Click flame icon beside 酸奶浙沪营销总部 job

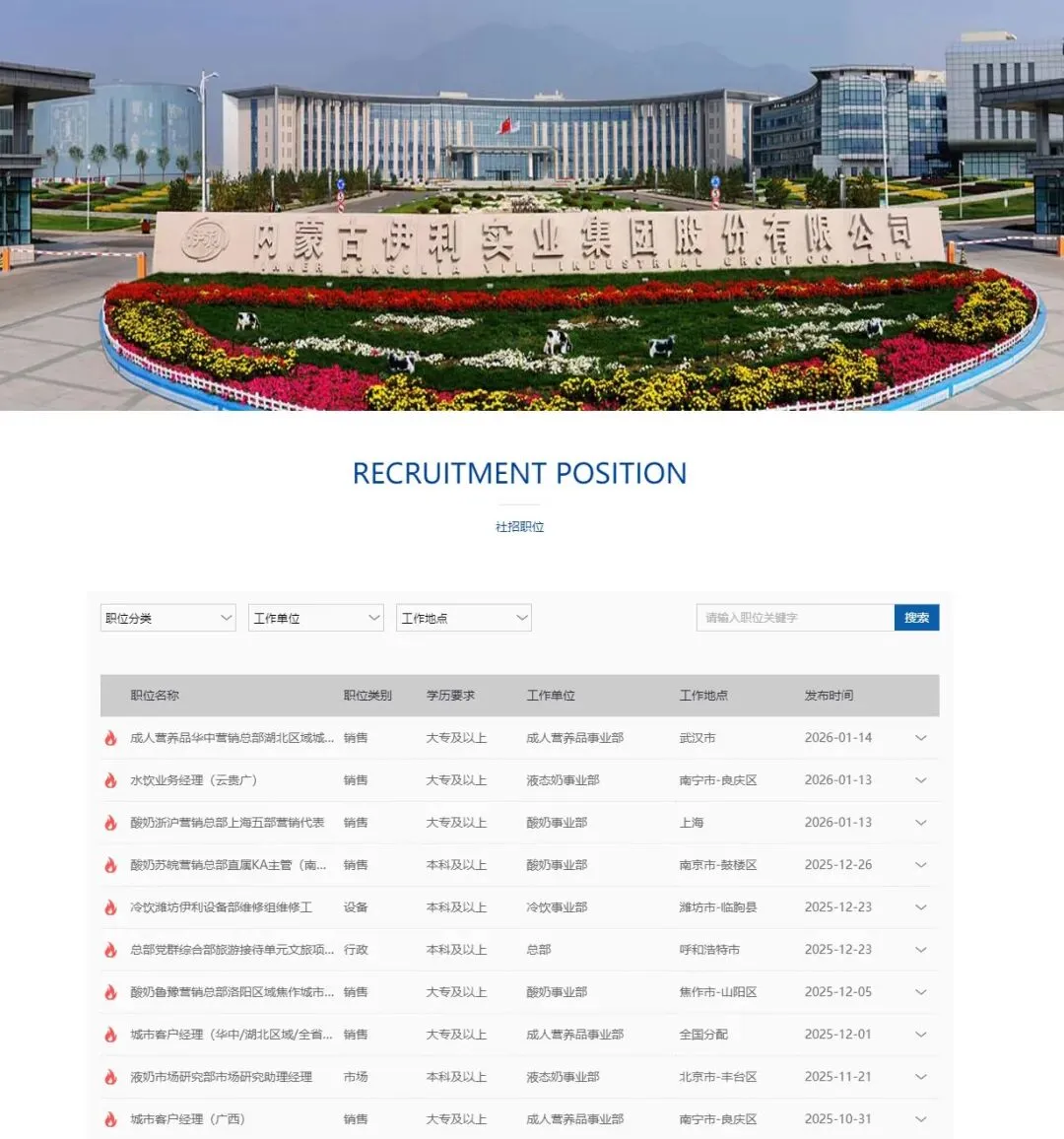110,823
